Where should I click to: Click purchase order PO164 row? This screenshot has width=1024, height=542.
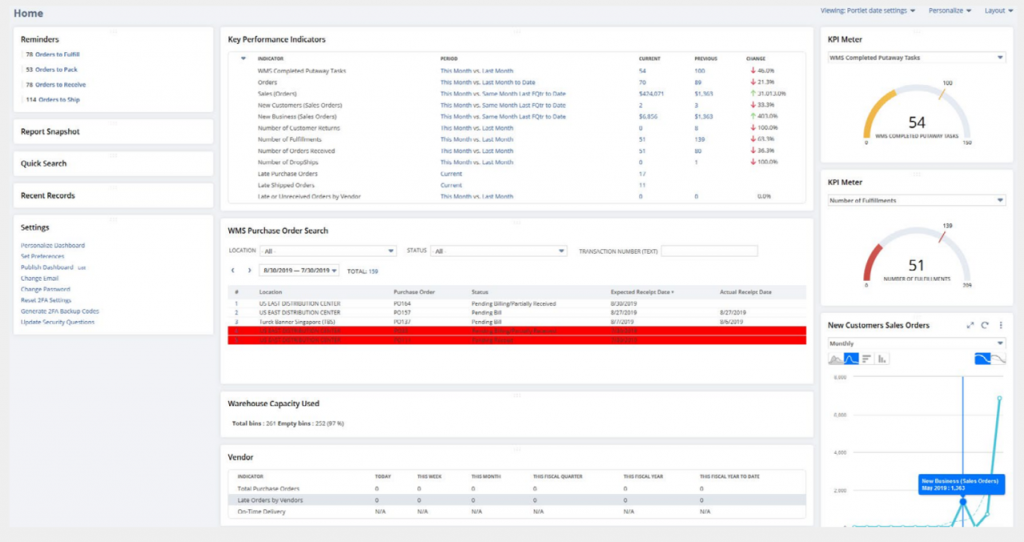tap(517, 304)
